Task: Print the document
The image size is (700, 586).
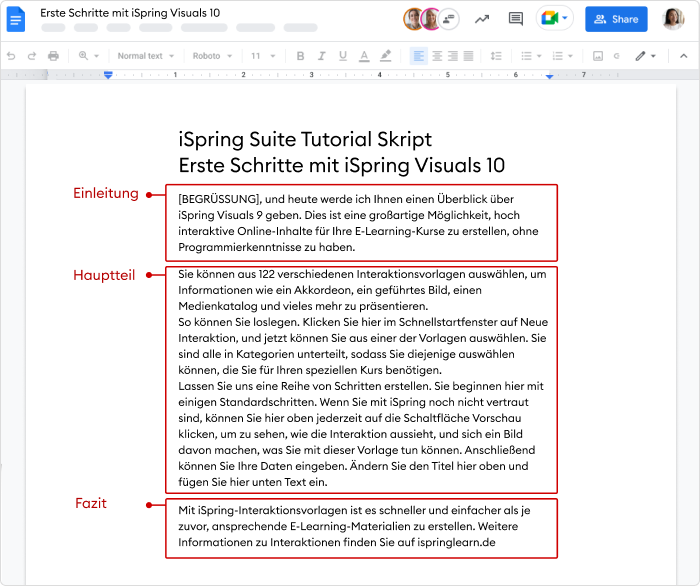Action: [x=54, y=56]
